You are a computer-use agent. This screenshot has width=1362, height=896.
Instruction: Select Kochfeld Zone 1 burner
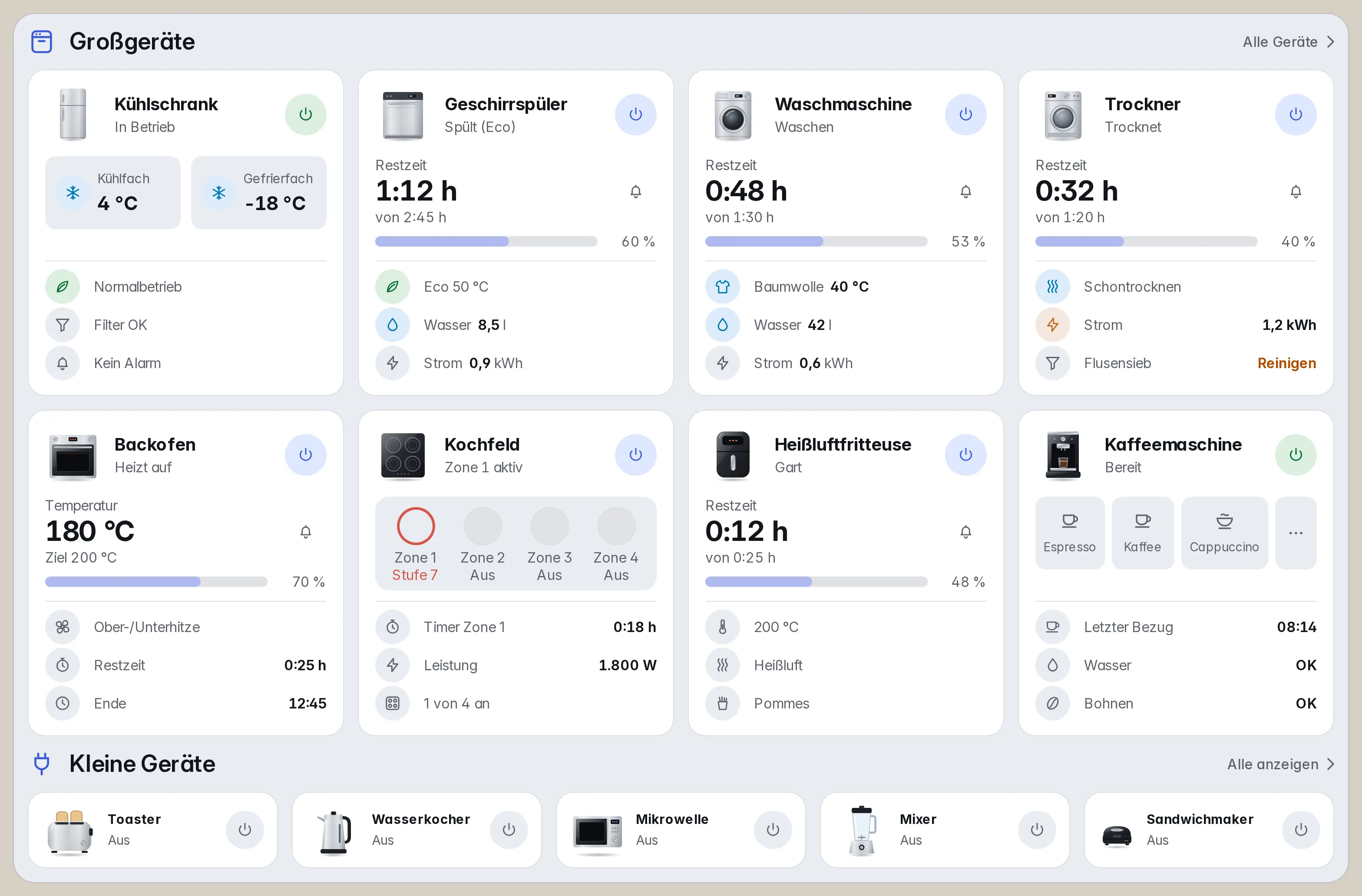(416, 527)
